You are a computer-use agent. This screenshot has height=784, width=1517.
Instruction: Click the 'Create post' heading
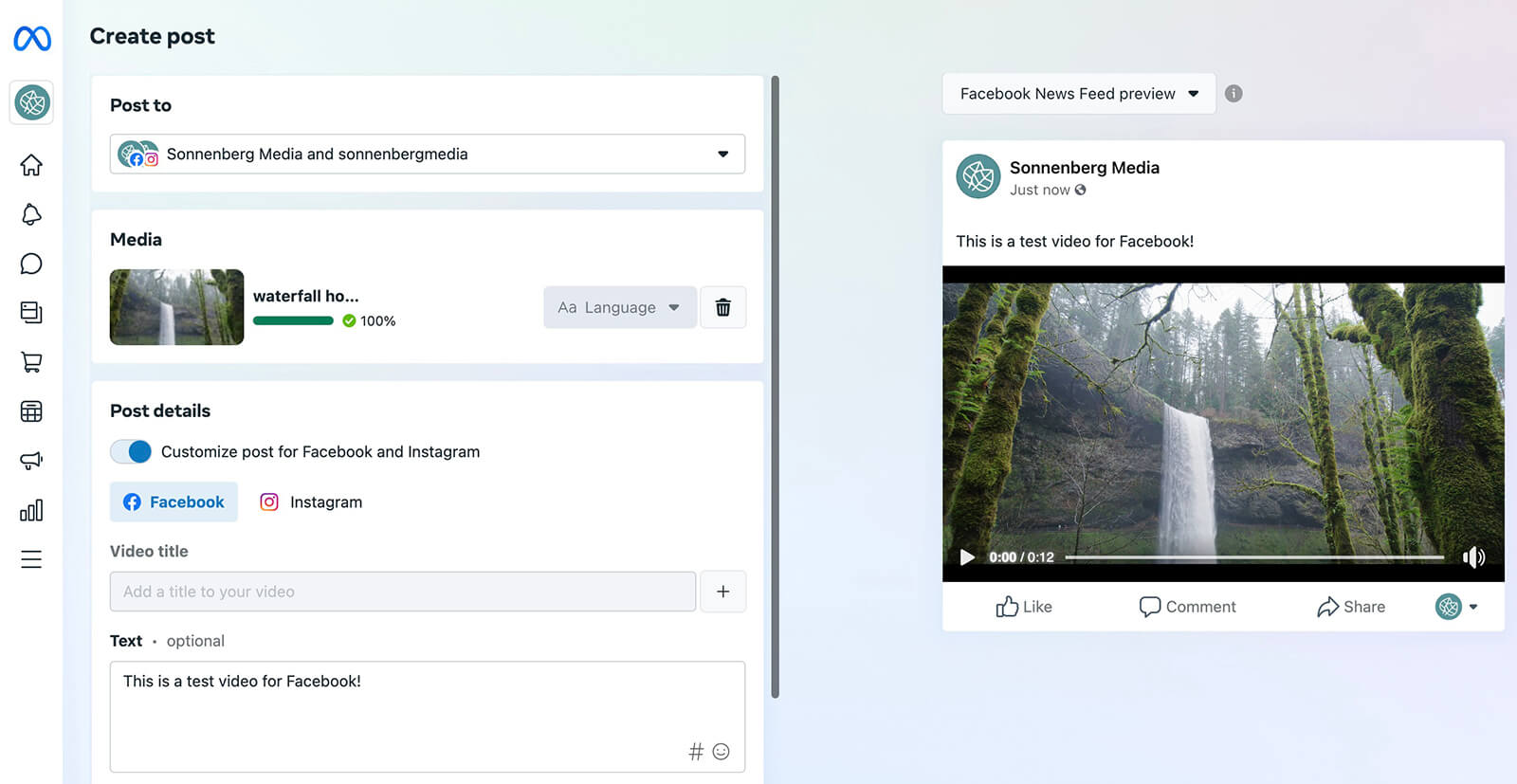[153, 36]
